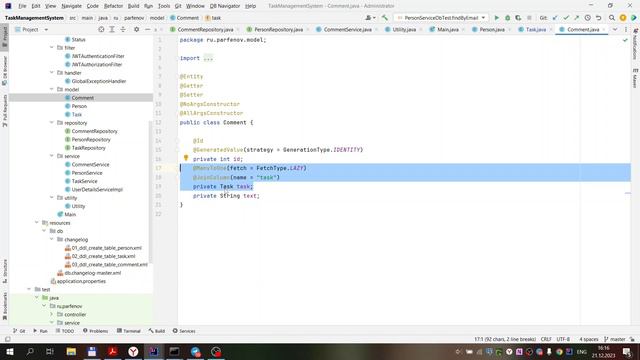640x360 pixels.
Task: Open the DB Navigator menu
Action: pyautogui.click(x=225, y=6)
